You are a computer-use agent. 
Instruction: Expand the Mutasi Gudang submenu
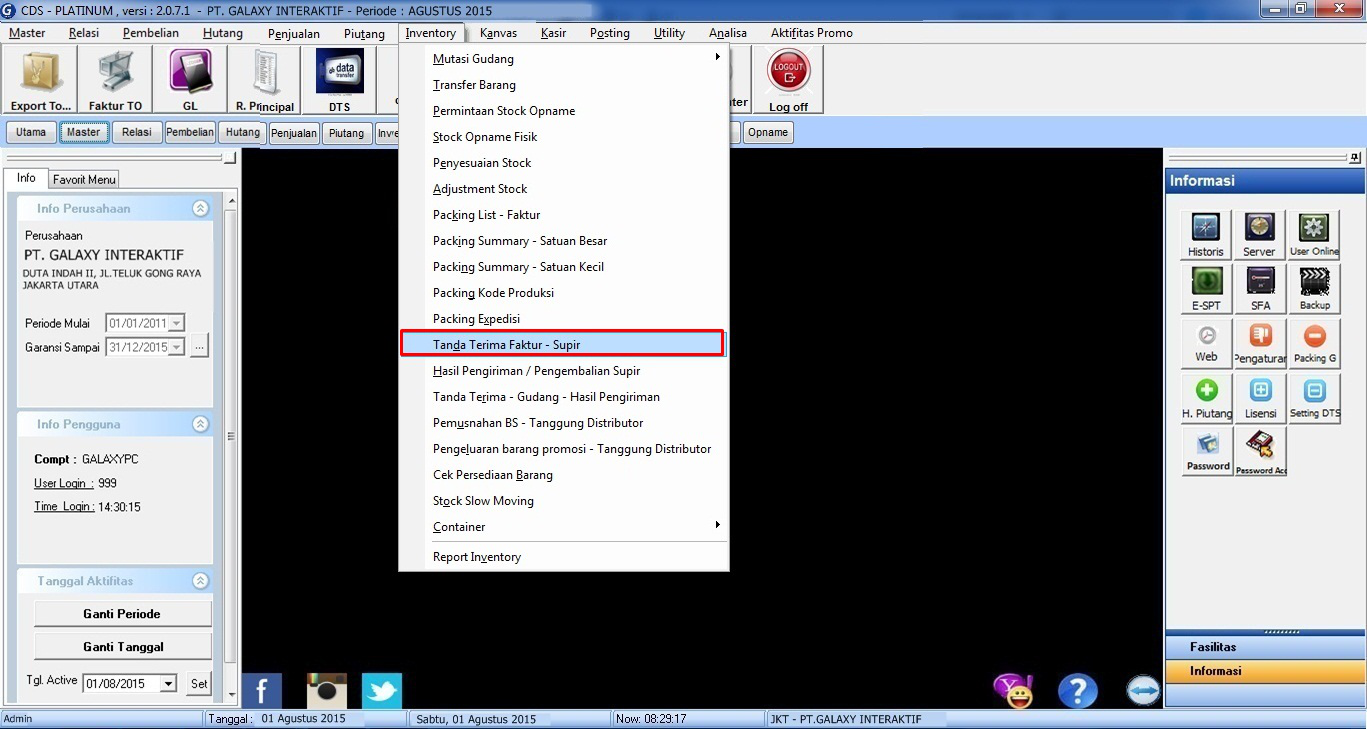click(575, 59)
